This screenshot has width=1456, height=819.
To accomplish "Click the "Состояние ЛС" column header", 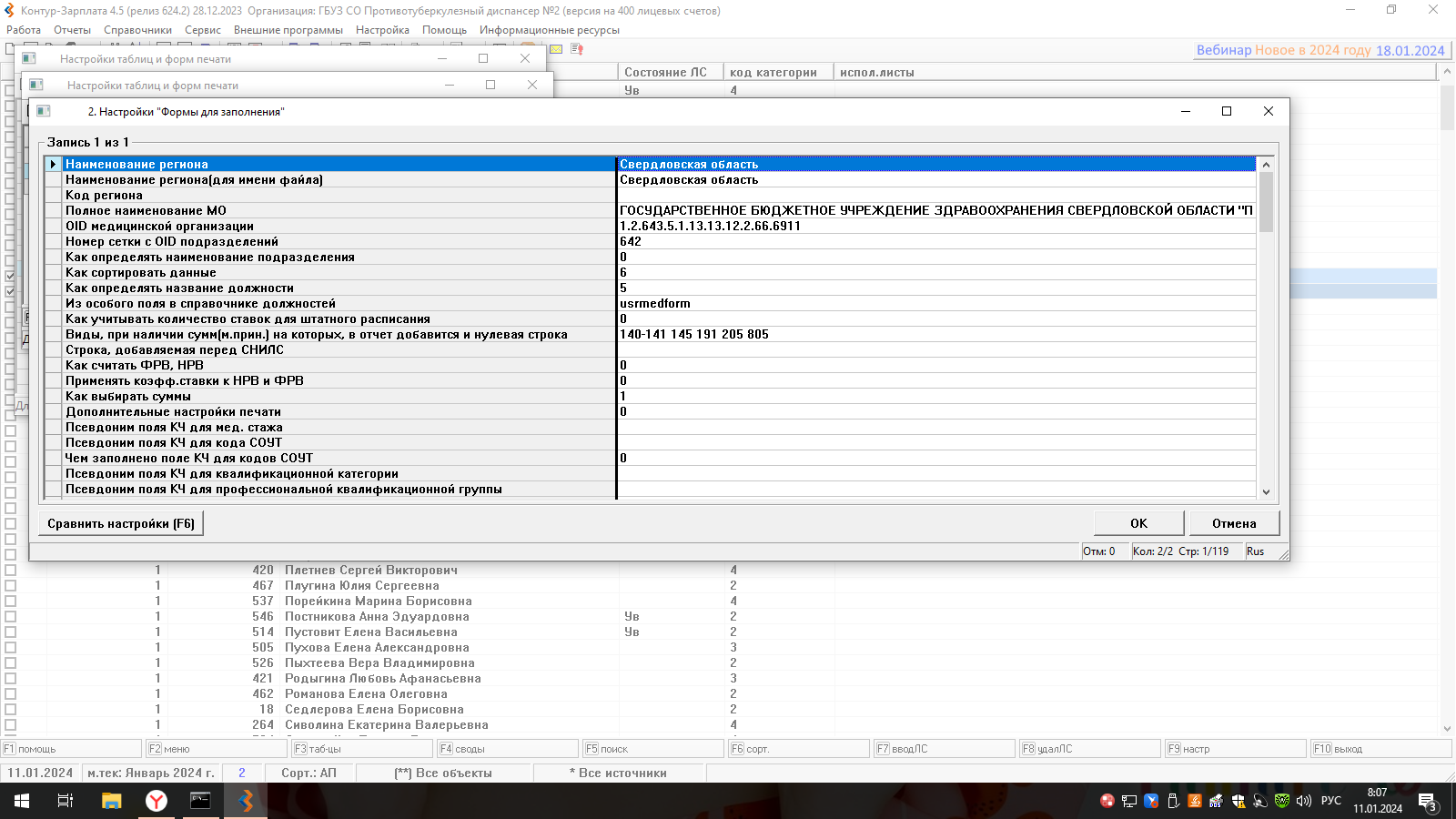I will [671, 72].
